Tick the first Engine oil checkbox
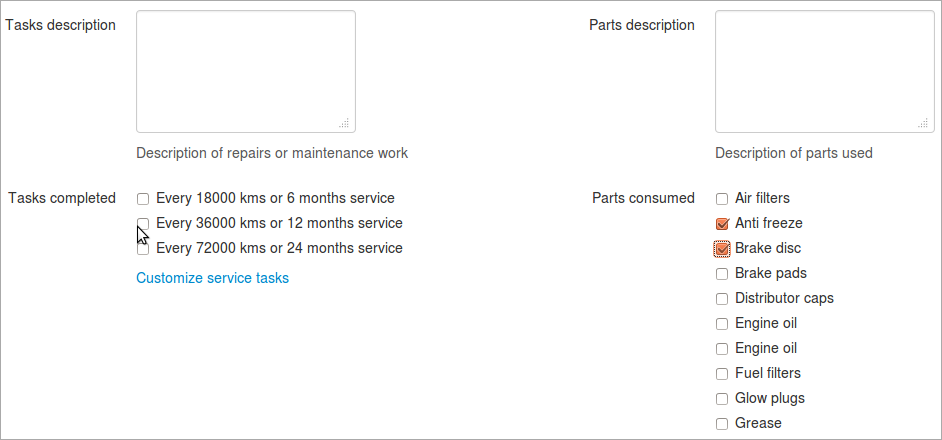Image resolution: width=942 pixels, height=440 pixels. pos(722,323)
